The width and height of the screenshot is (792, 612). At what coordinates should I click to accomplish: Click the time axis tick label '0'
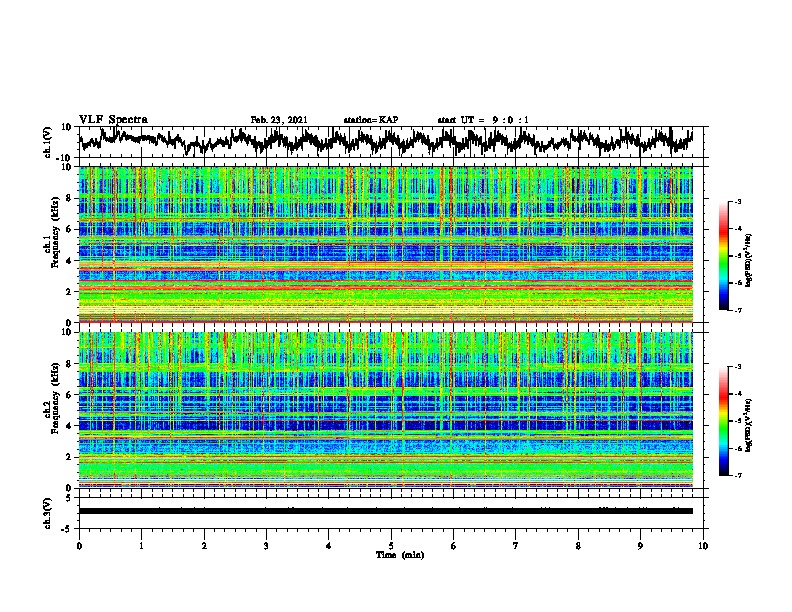click(79, 546)
